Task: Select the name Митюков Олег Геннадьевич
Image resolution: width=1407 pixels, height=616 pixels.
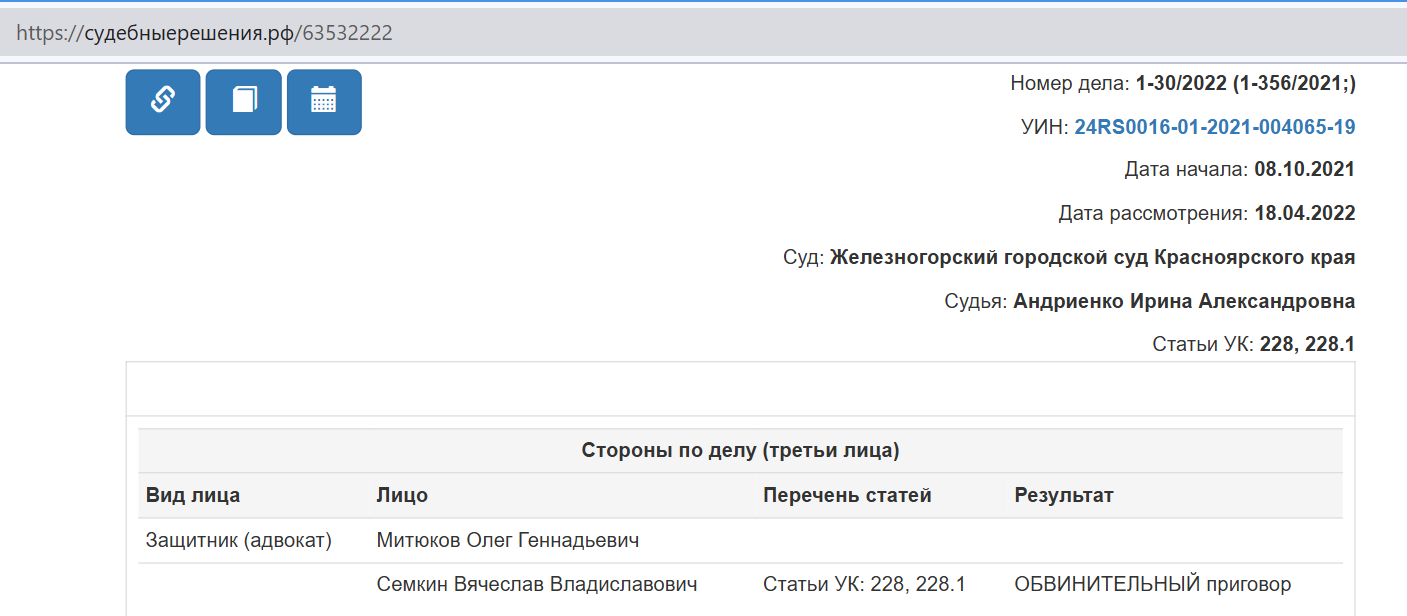Action: [507, 541]
